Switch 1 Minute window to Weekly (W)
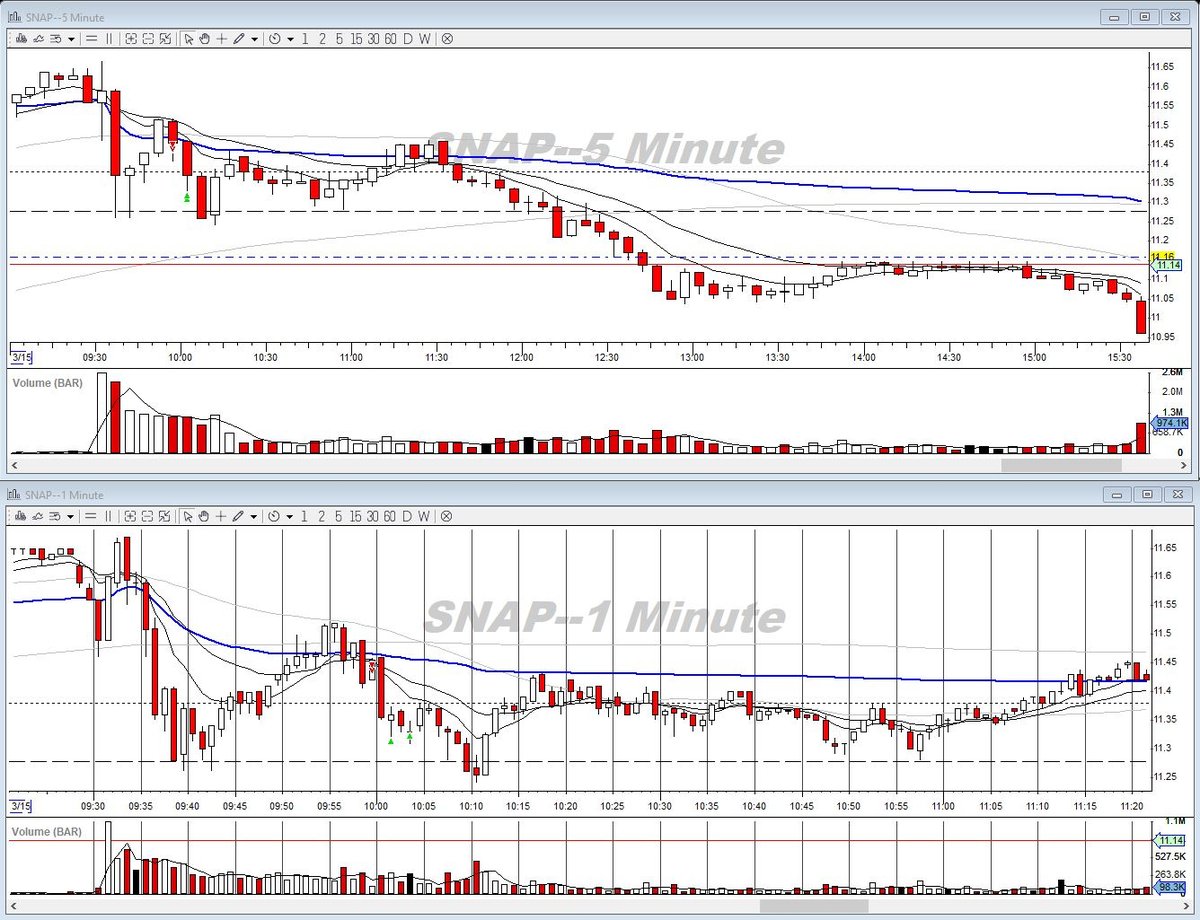Screen dimensions: 1200x920 click(424, 516)
